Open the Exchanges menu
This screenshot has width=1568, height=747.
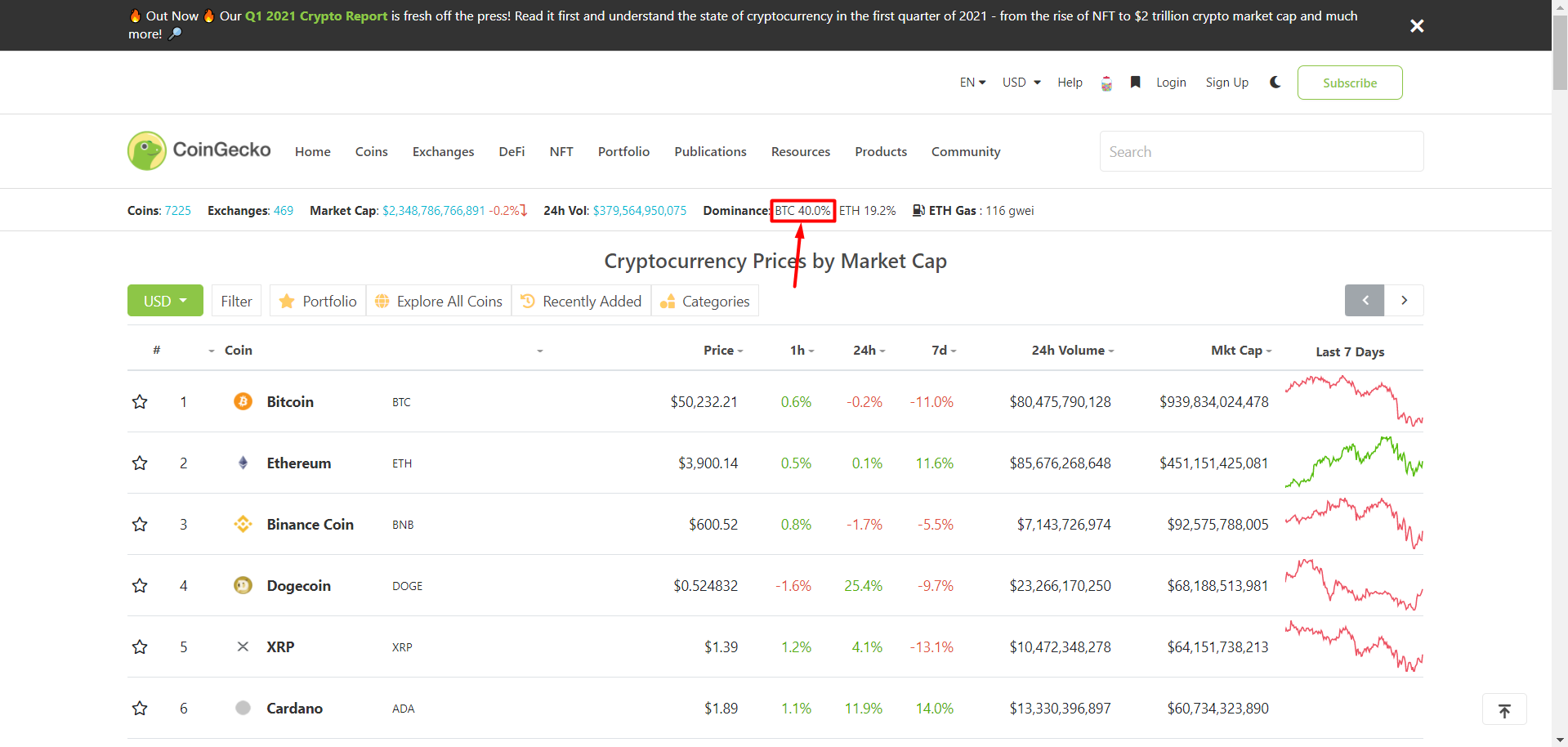443,151
